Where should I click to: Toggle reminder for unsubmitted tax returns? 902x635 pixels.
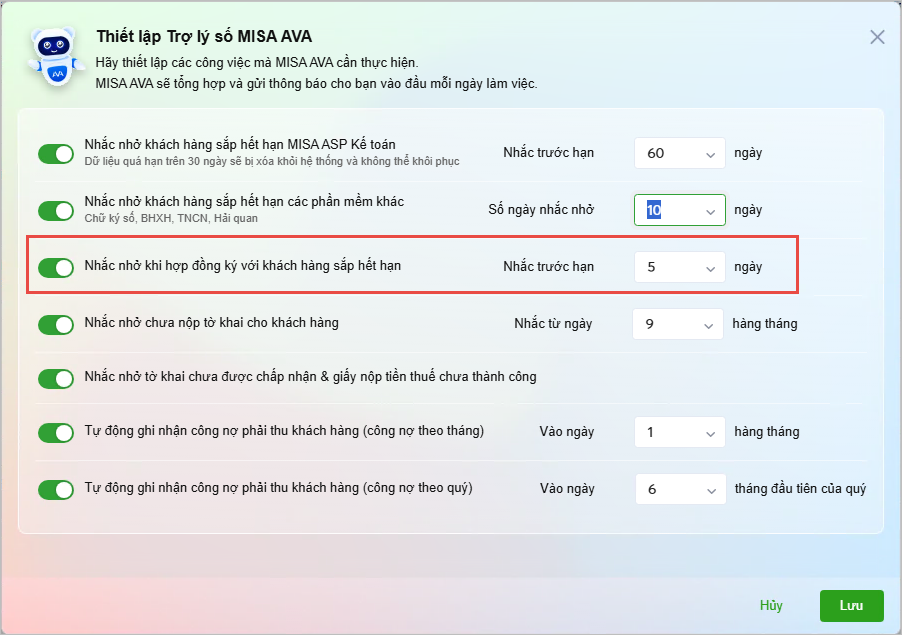56,324
